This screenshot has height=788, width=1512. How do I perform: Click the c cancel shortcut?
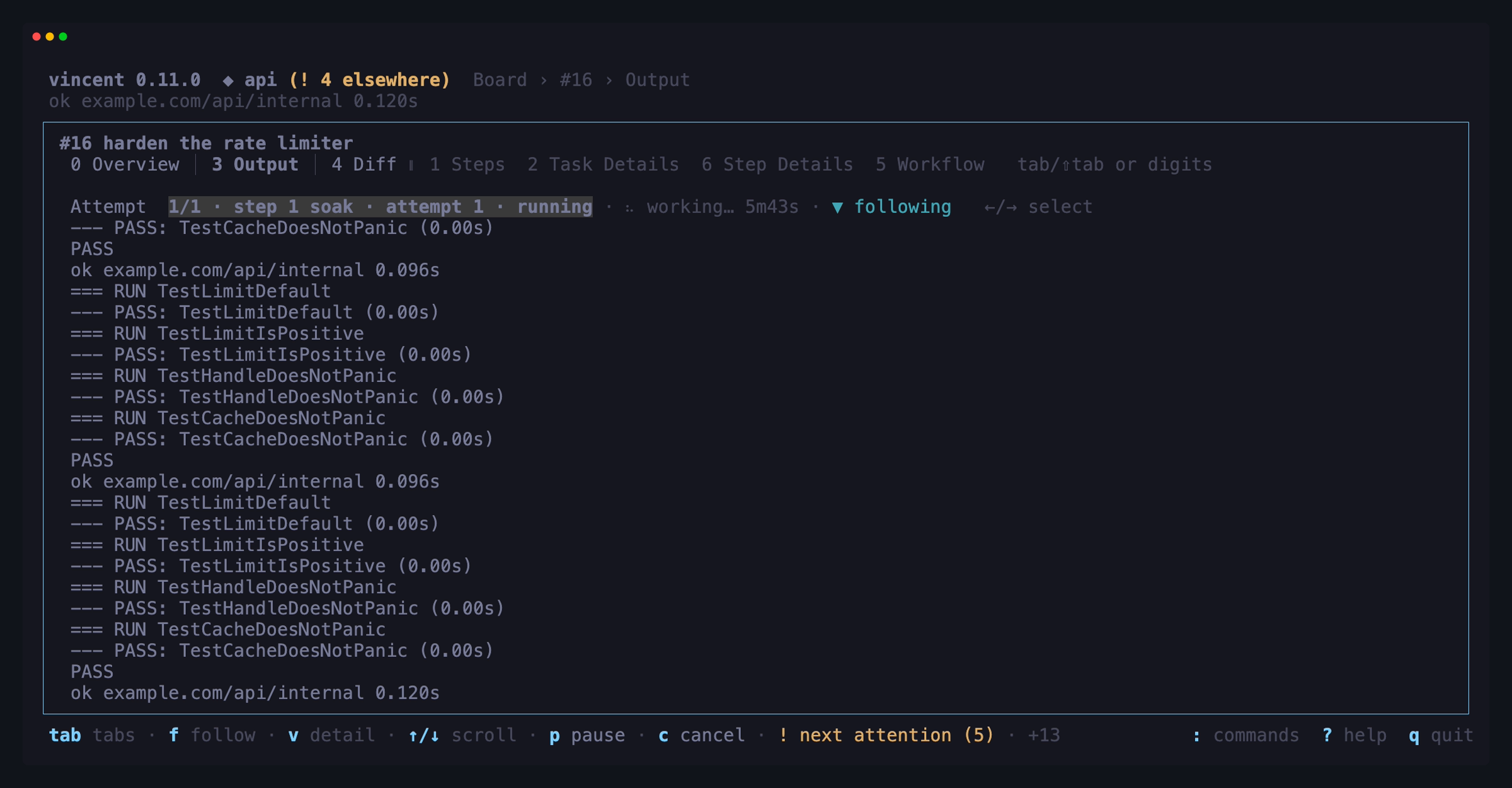point(701,735)
